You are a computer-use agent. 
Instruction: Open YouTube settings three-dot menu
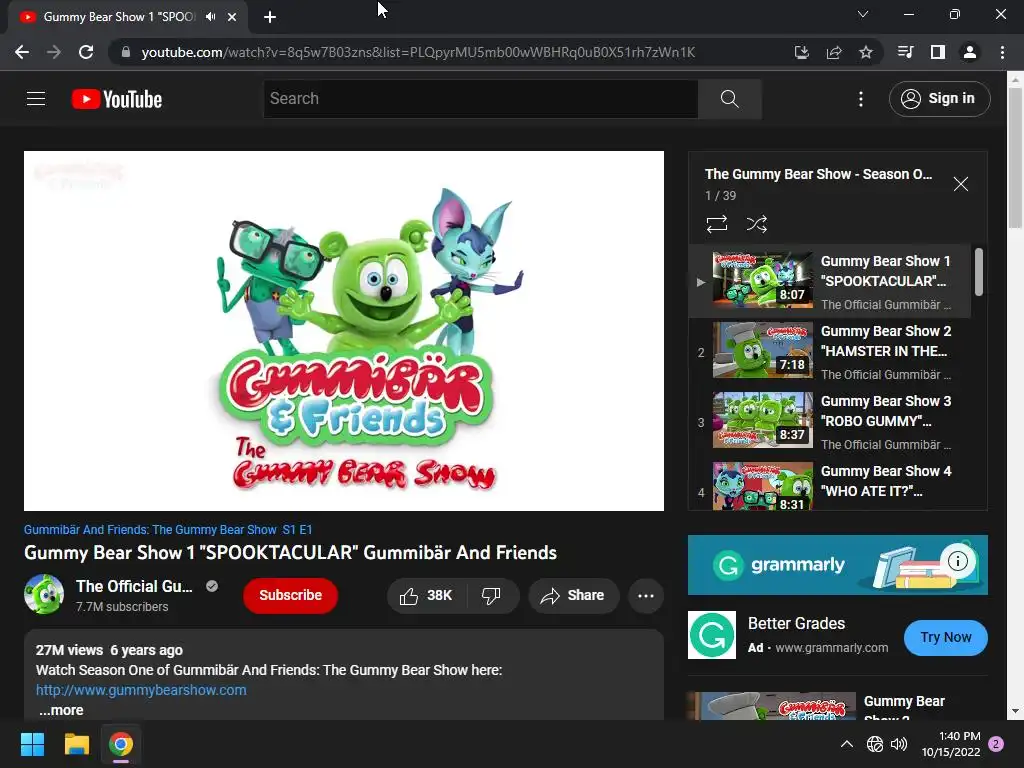click(x=861, y=99)
